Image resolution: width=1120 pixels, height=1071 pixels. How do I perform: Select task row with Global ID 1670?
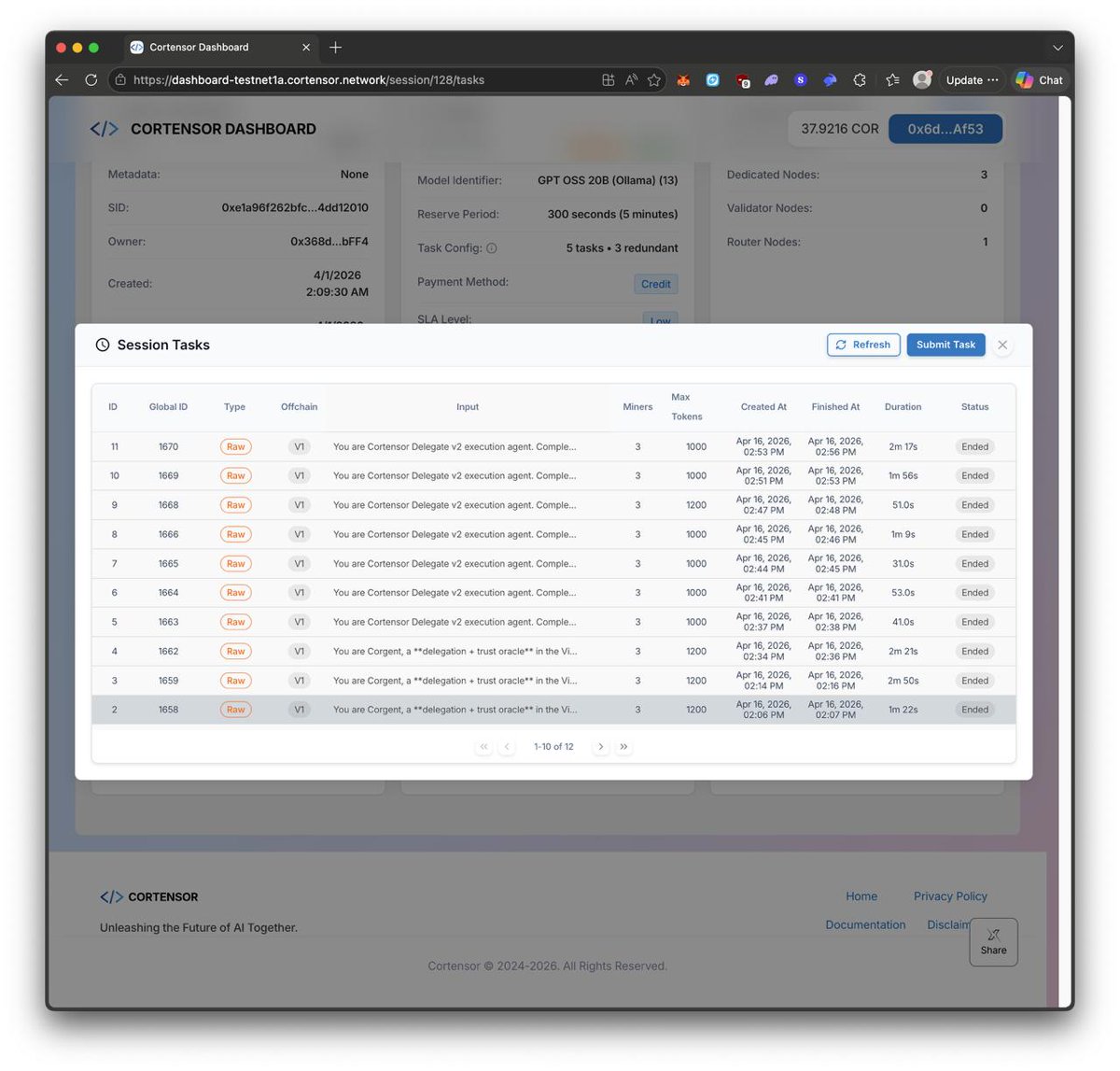point(553,447)
